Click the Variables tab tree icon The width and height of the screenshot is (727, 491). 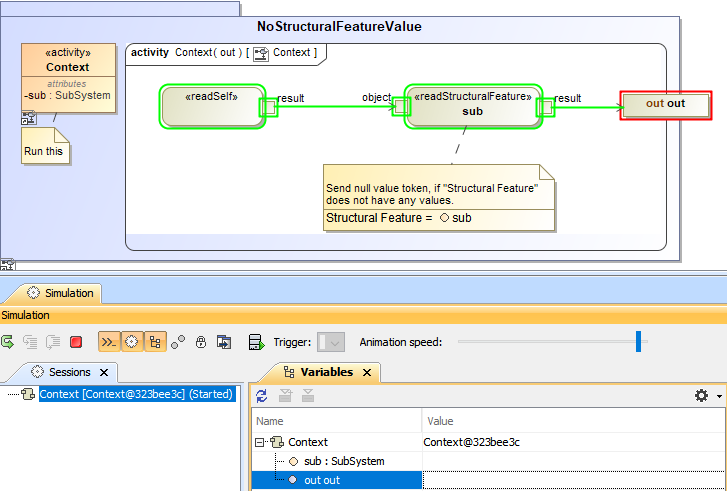coord(289,372)
